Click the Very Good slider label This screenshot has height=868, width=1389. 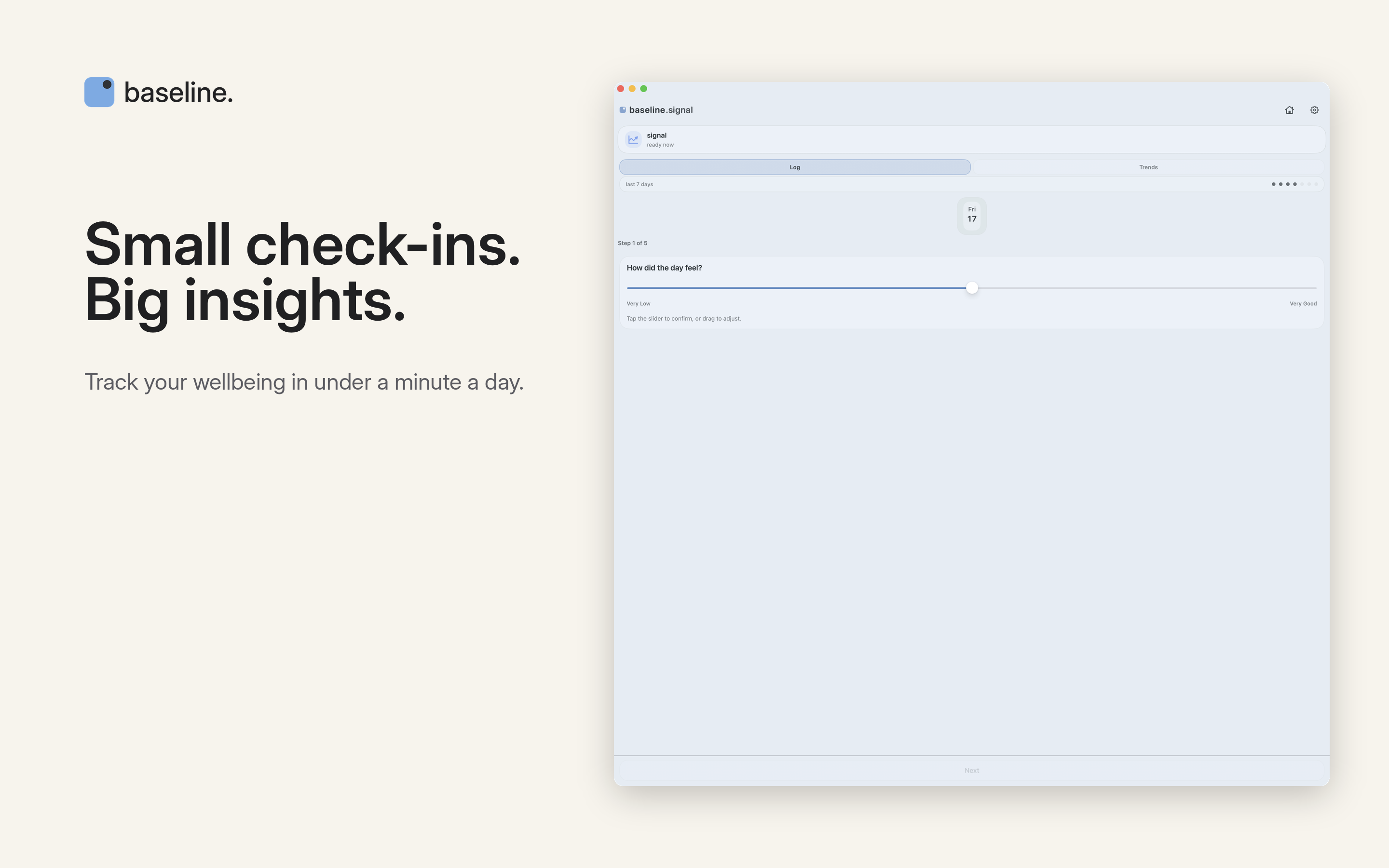click(1303, 304)
